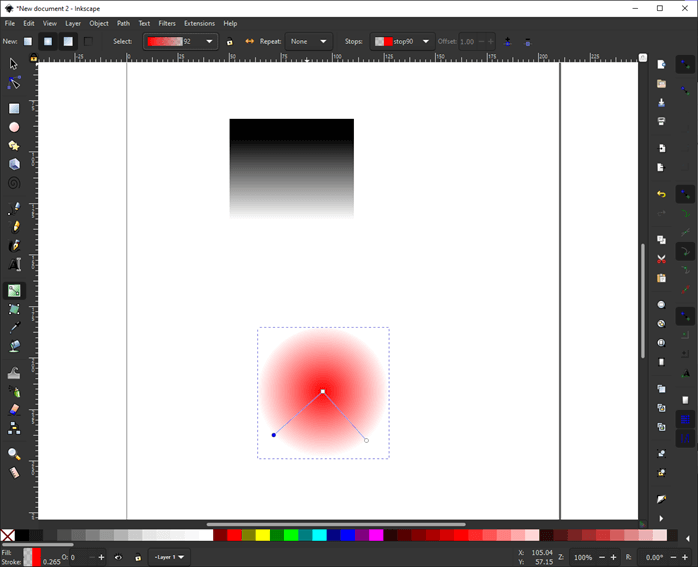
Task: Open the gradient Select dropdown
Action: coord(180,42)
